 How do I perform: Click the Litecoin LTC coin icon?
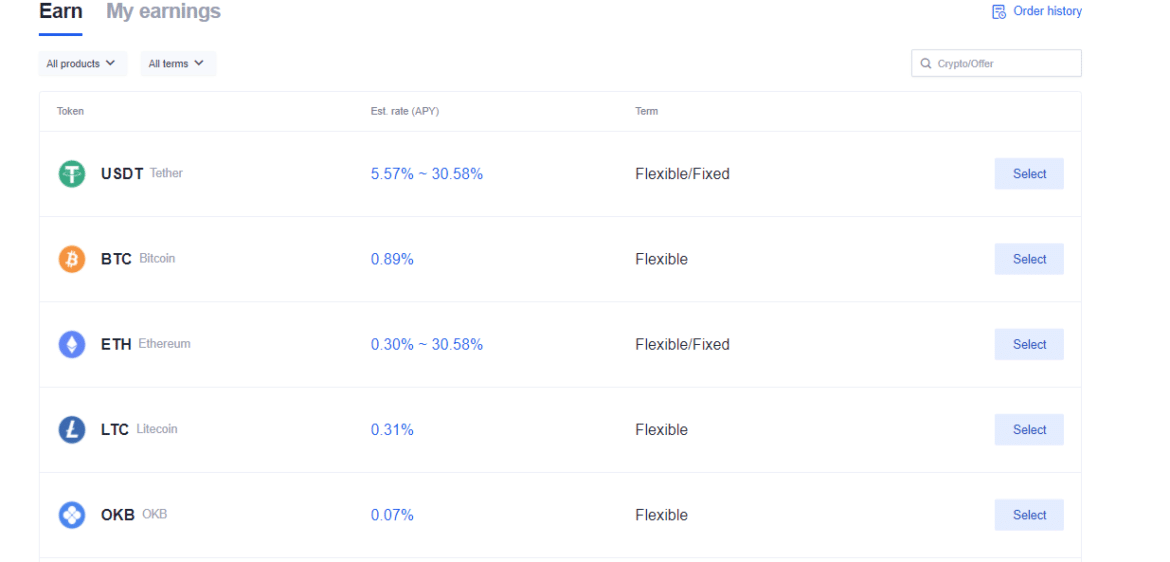[x=72, y=430]
